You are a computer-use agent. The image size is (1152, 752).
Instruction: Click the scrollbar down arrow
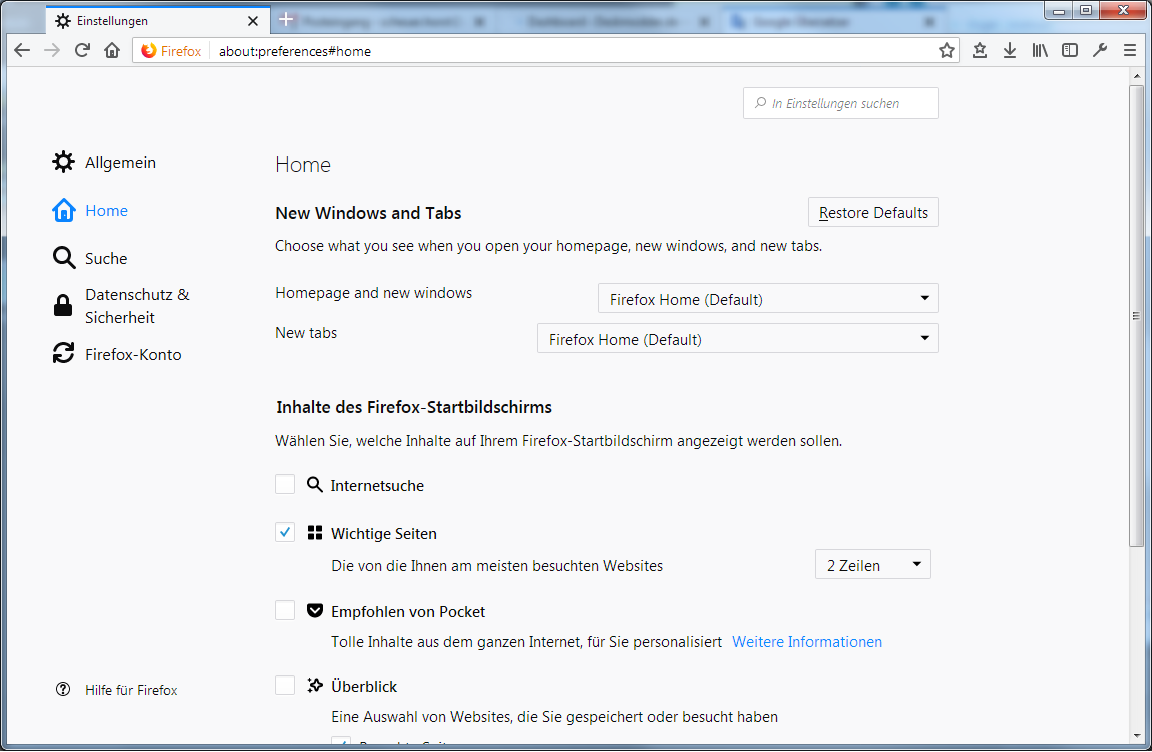[1137, 735]
